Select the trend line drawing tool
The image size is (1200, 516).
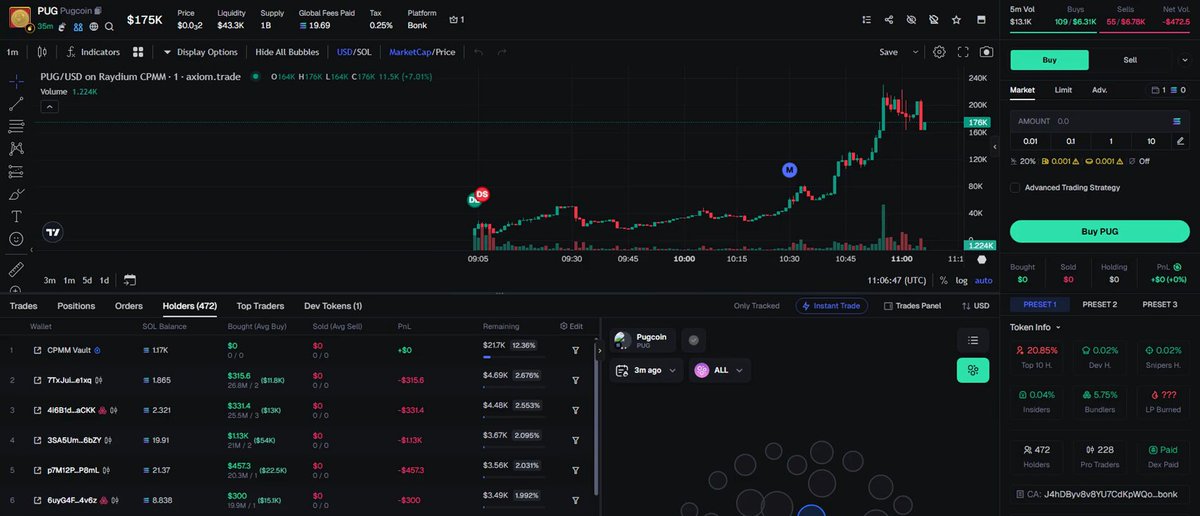16,103
